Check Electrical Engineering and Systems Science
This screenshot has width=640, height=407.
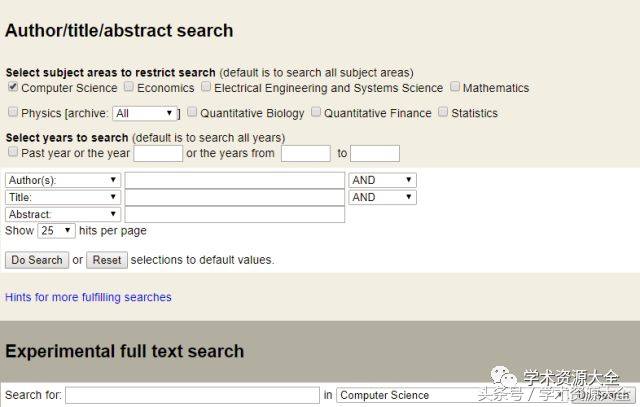click(205, 87)
